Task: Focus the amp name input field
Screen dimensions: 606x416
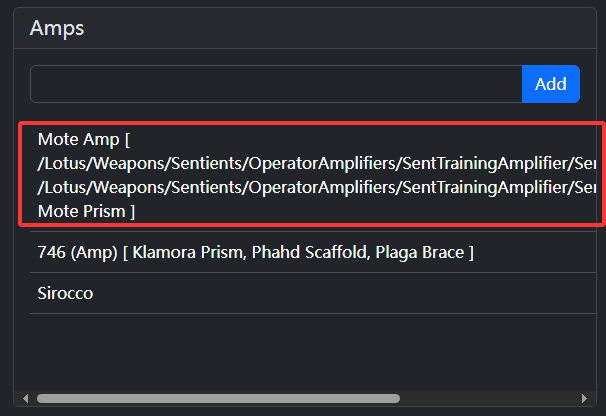Action: click(x=276, y=84)
